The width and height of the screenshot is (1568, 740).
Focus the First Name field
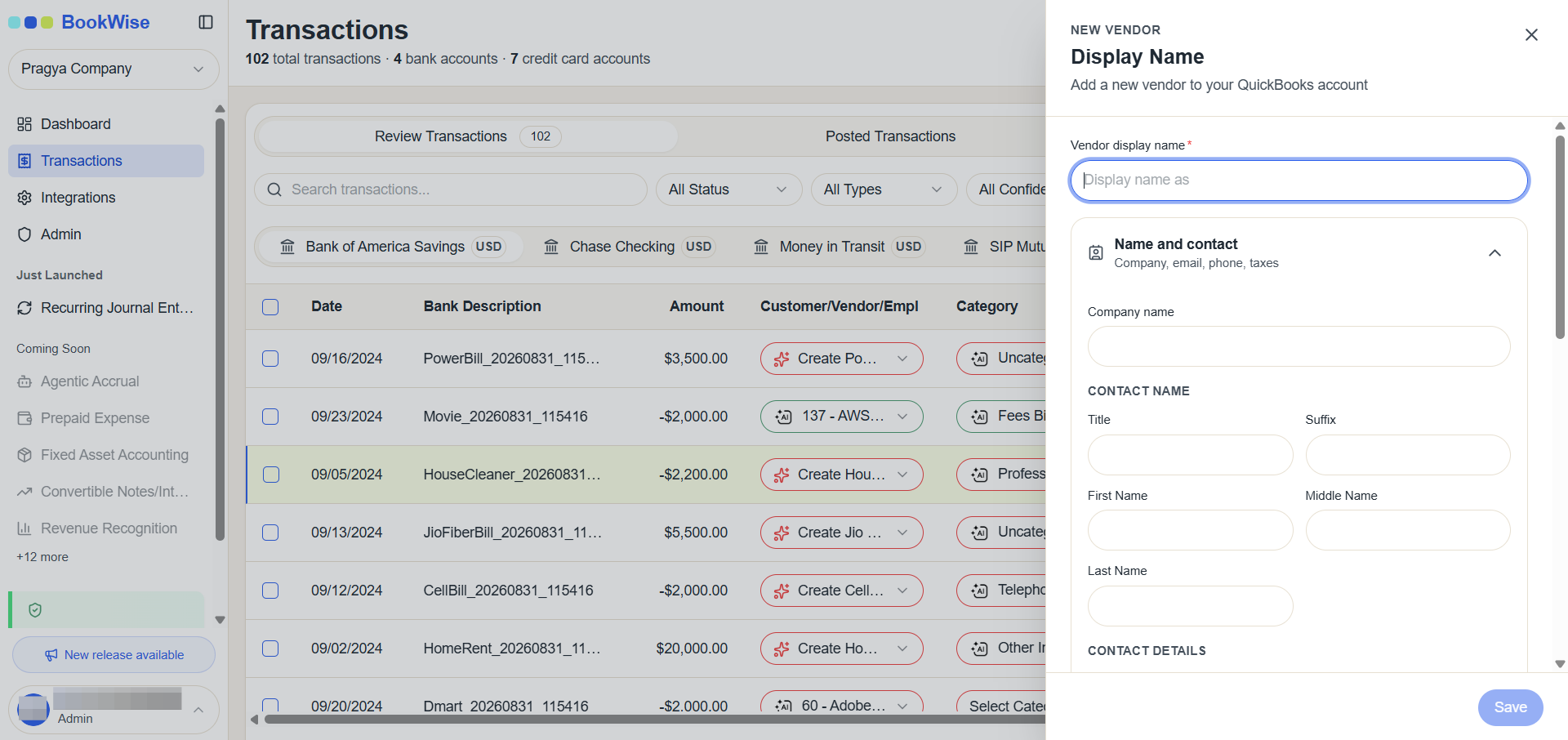1190,530
